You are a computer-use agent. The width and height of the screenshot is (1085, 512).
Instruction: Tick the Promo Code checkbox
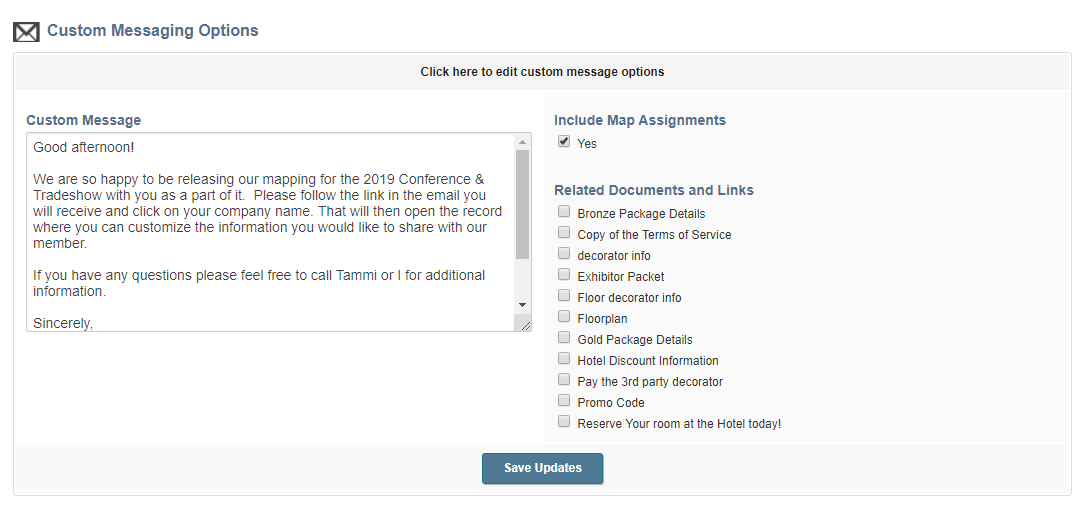click(x=564, y=401)
